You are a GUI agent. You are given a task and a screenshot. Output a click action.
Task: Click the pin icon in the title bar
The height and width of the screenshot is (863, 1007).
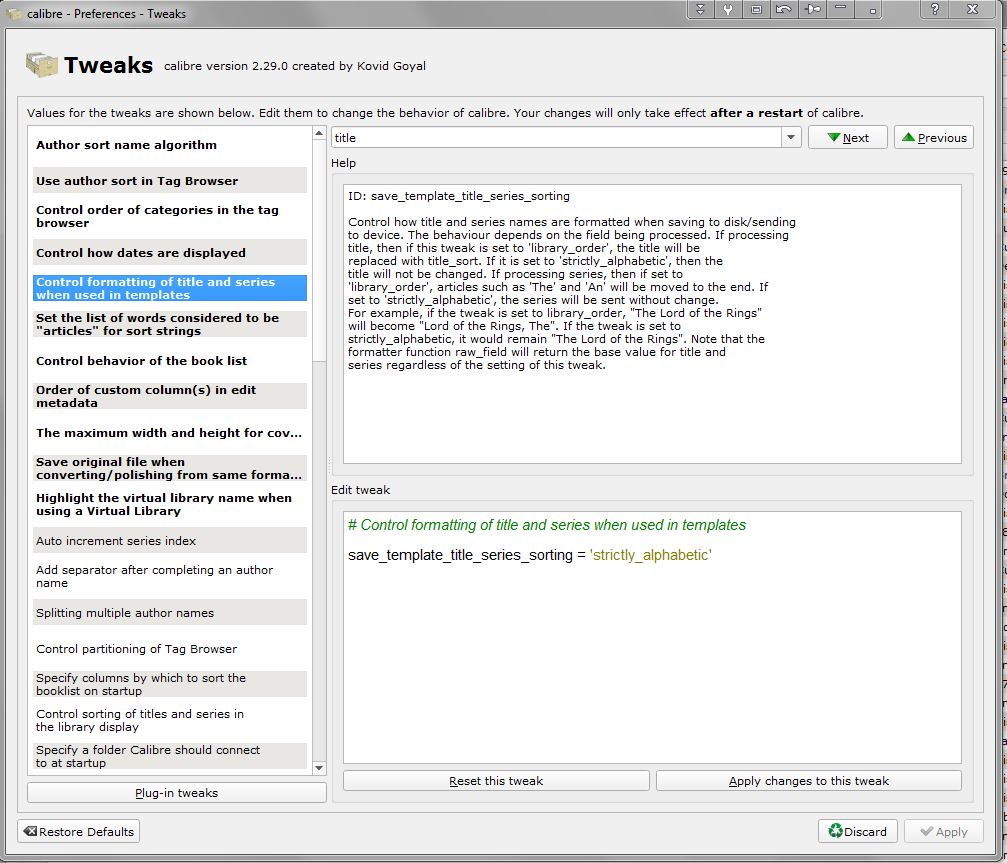click(x=812, y=9)
